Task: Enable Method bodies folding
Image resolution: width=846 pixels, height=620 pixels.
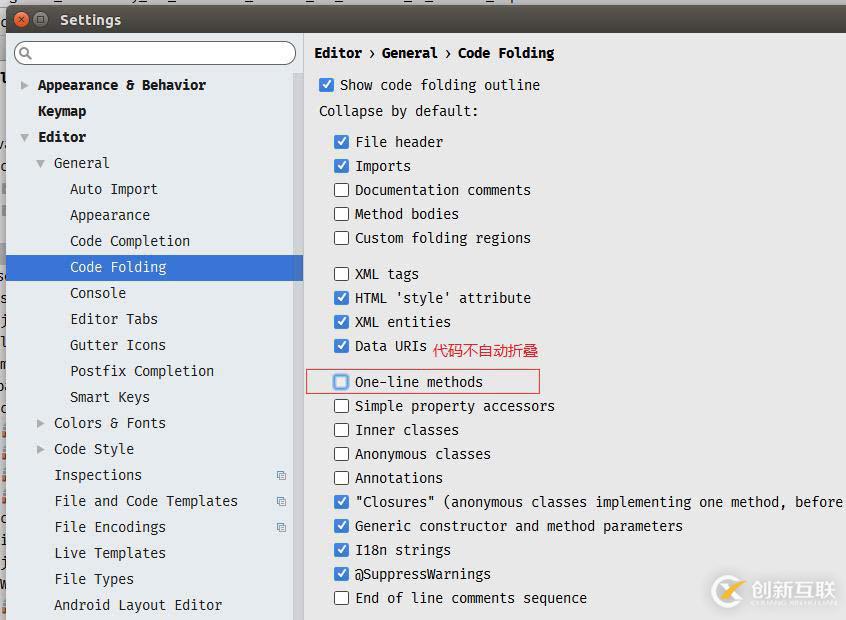Action: [x=342, y=214]
